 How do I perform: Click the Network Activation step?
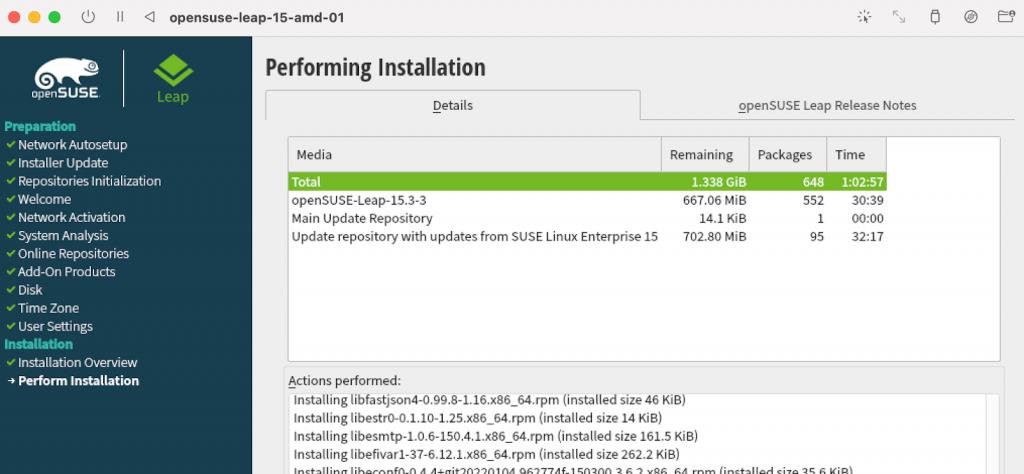(71, 217)
